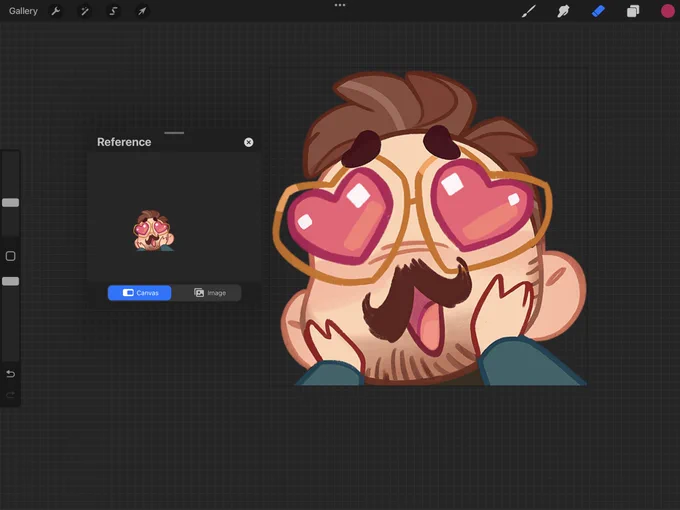Open the Layers panel
Viewport: 680px width, 510px height.
[633, 11]
